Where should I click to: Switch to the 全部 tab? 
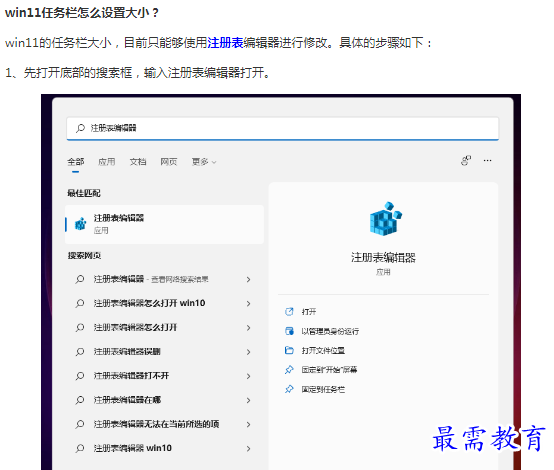click(76, 161)
